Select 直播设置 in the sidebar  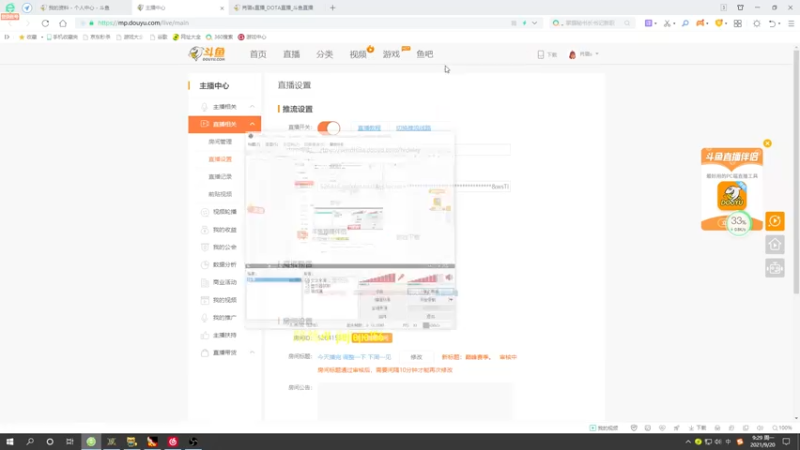pyautogui.click(x=220, y=159)
